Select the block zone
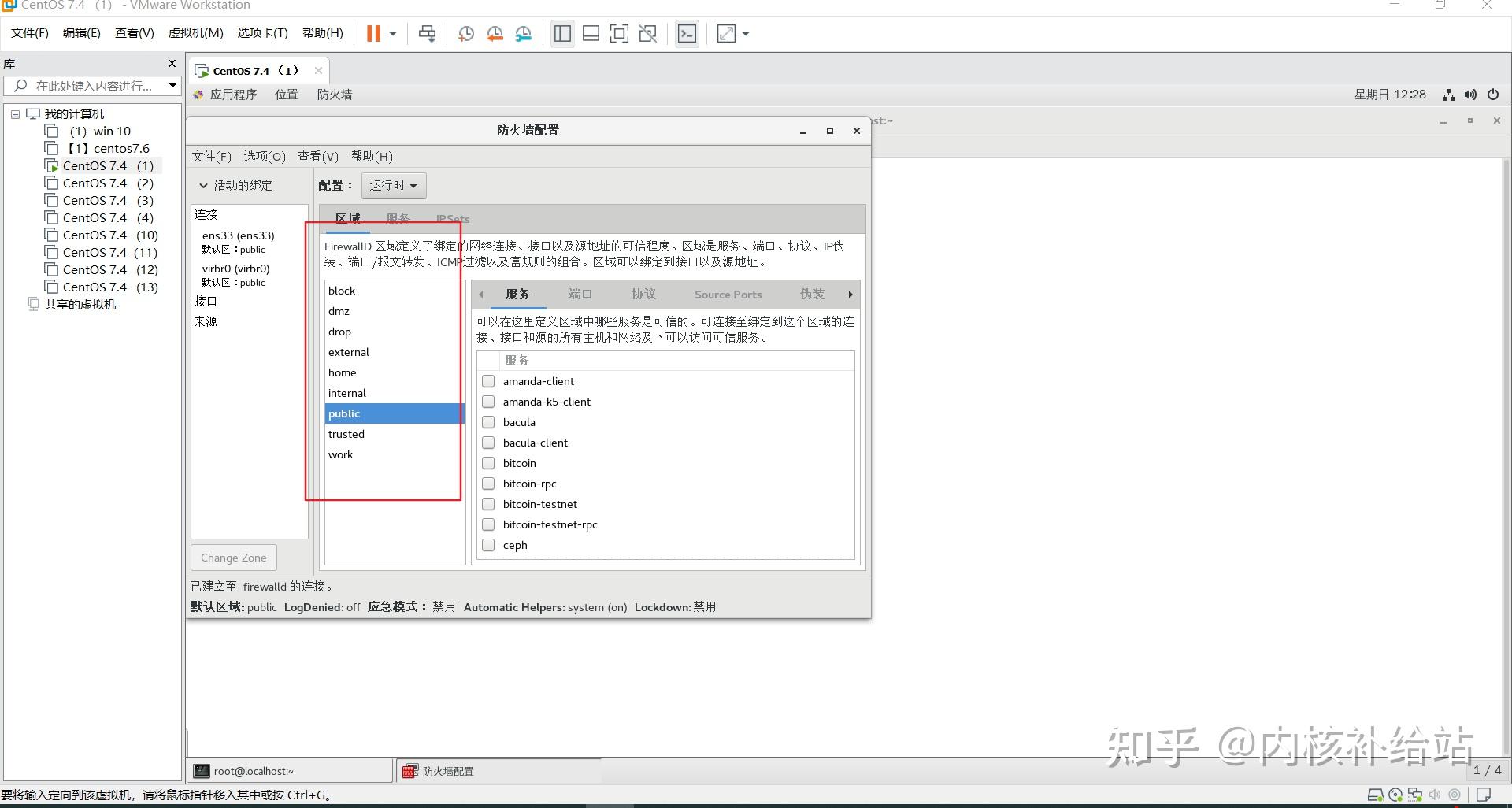This screenshot has width=1512, height=808. 395,291
